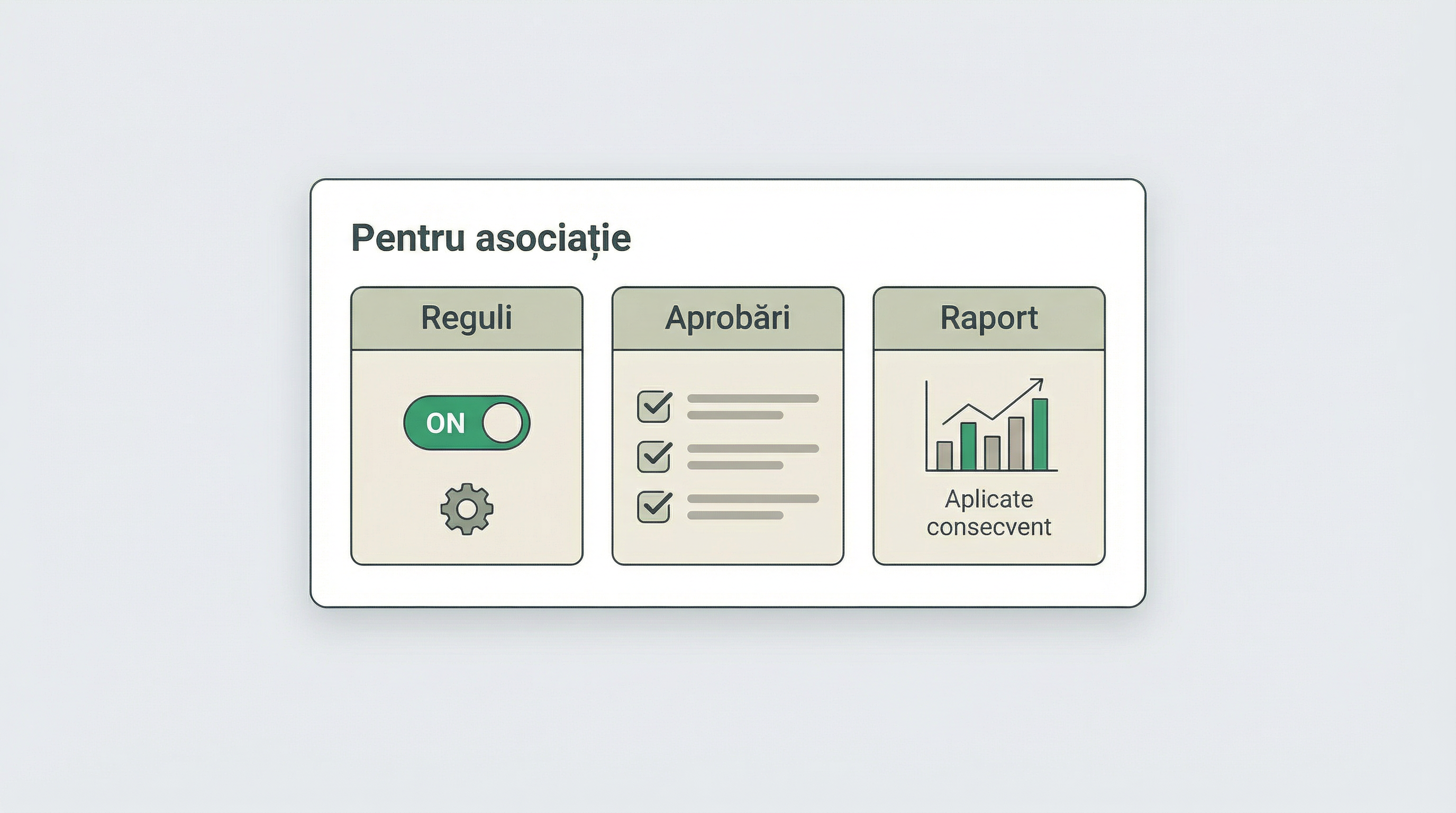Viewport: 1456px width, 813px height.
Task: Select the first approval item's text lines
Action: point(752,406)
